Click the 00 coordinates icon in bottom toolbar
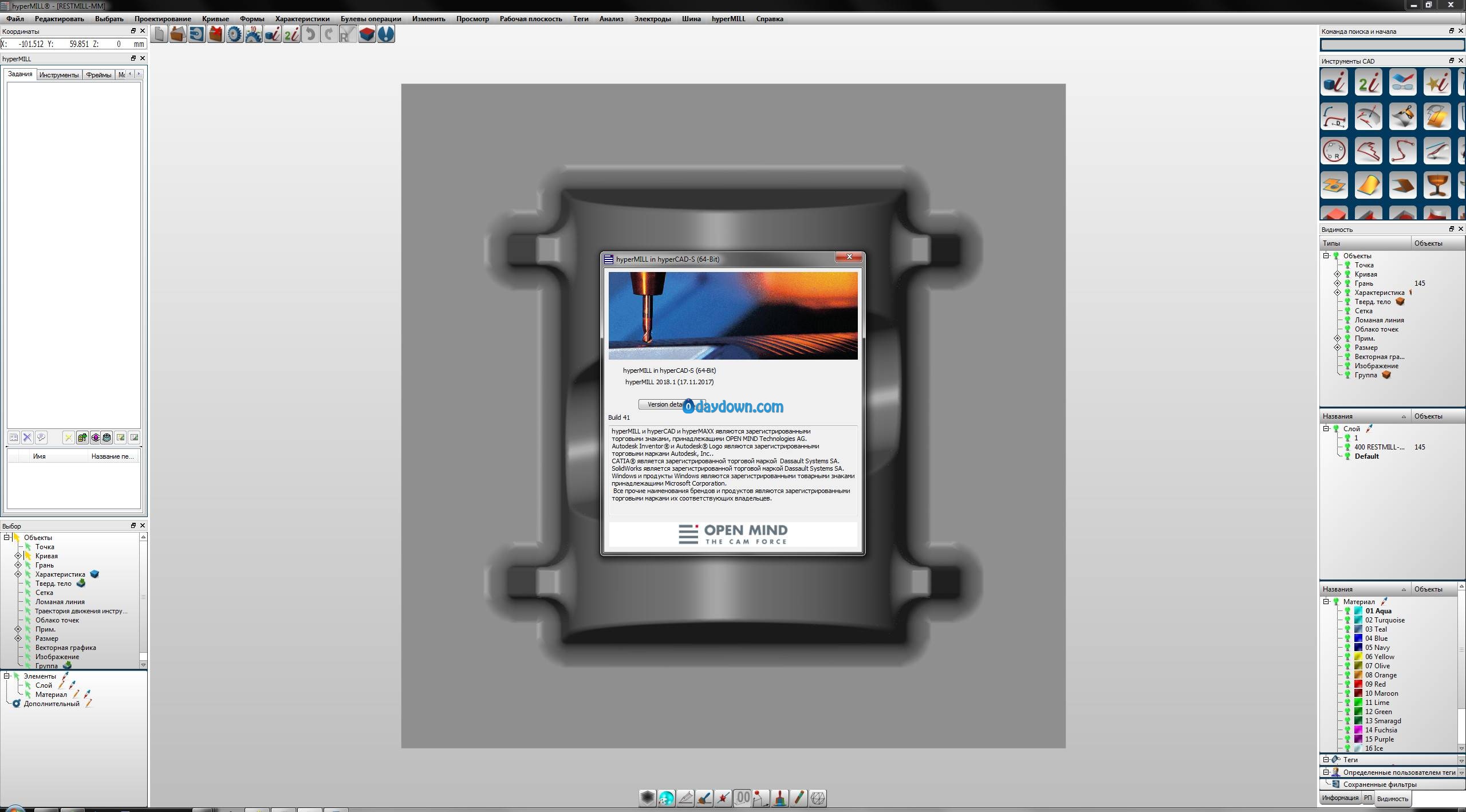 point(742,798)
